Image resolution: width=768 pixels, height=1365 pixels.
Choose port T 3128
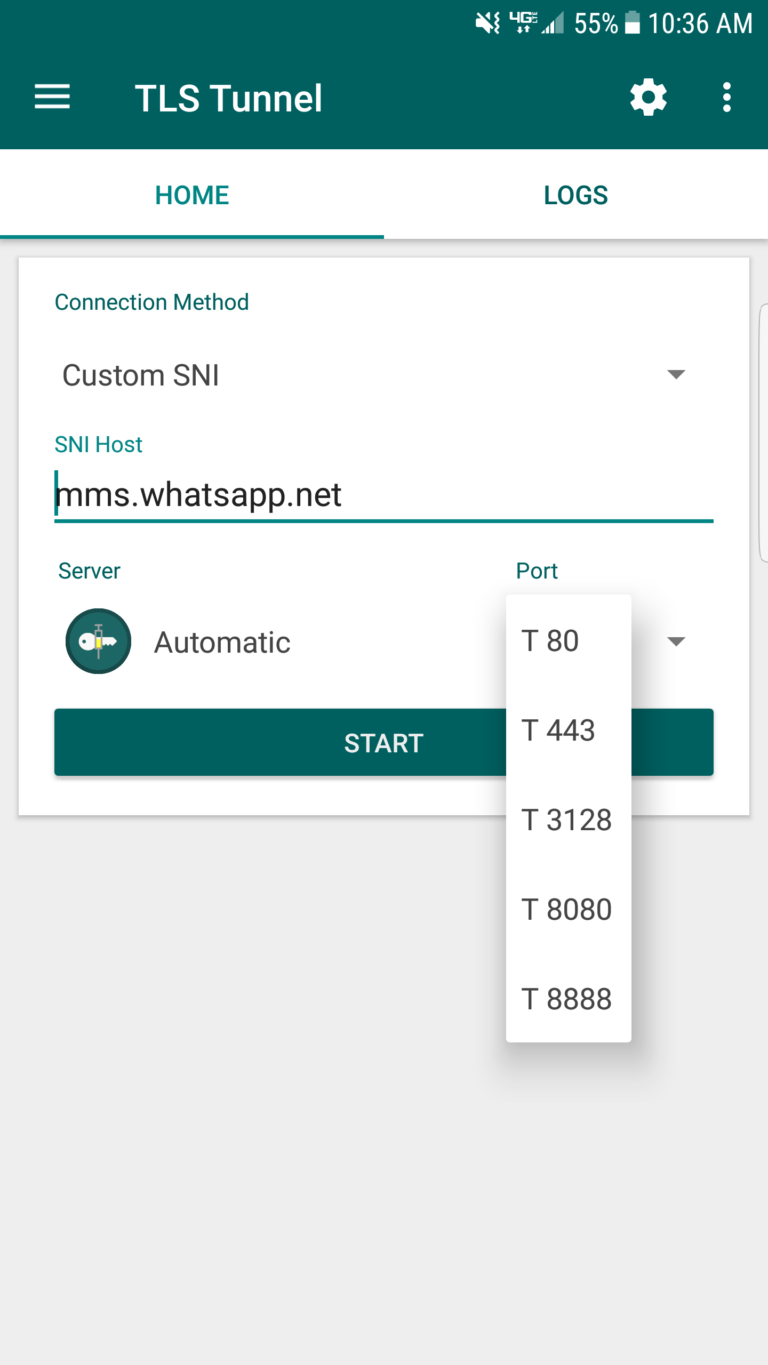click(567, 820)
